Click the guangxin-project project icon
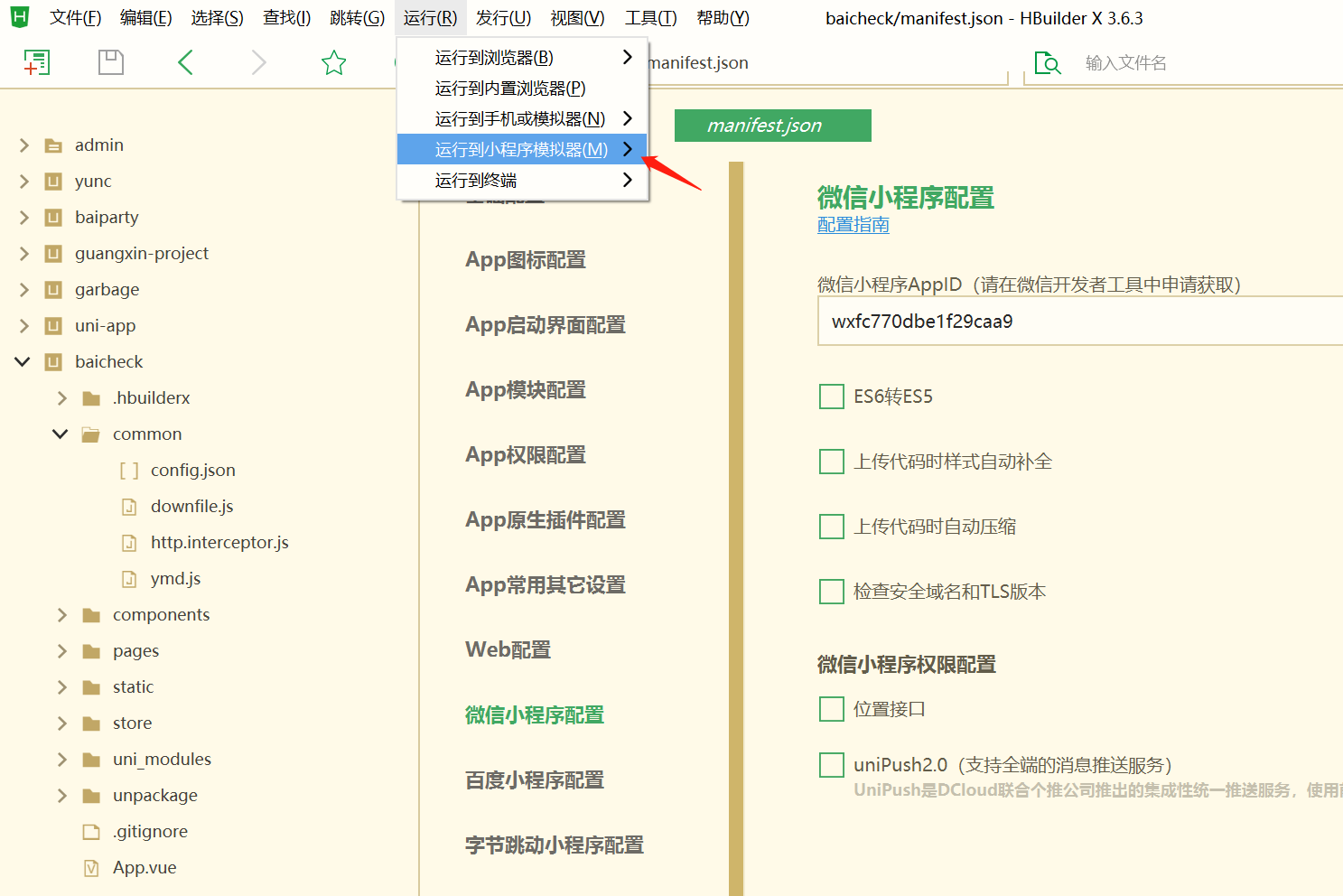Viewport: 1343px width, 896px height. pyautogui.click(x=53, y=254)
